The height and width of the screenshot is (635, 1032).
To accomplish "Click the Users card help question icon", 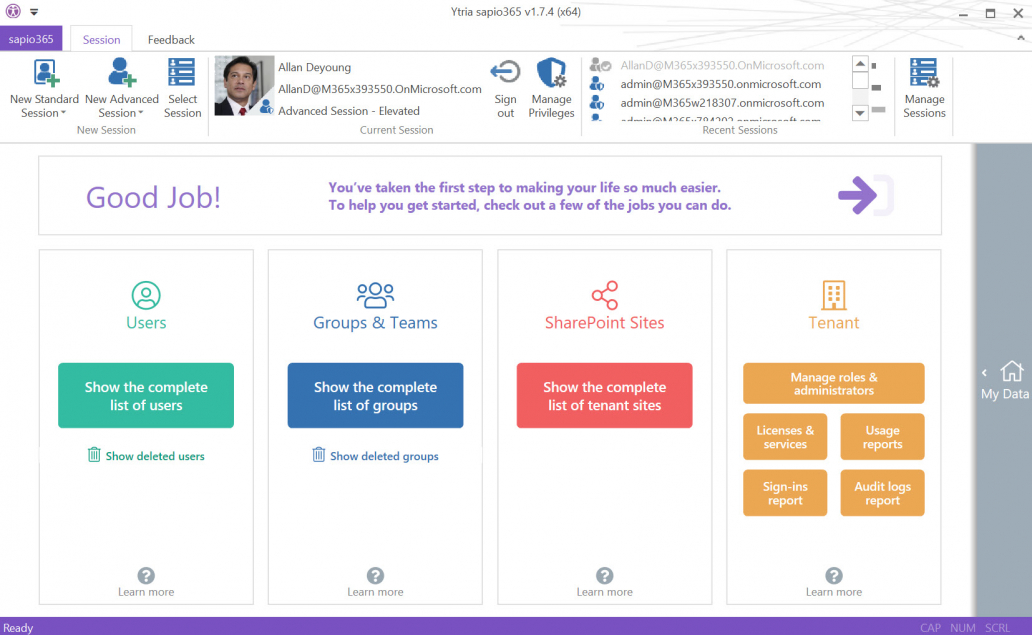I will click(x=146, y=576).
